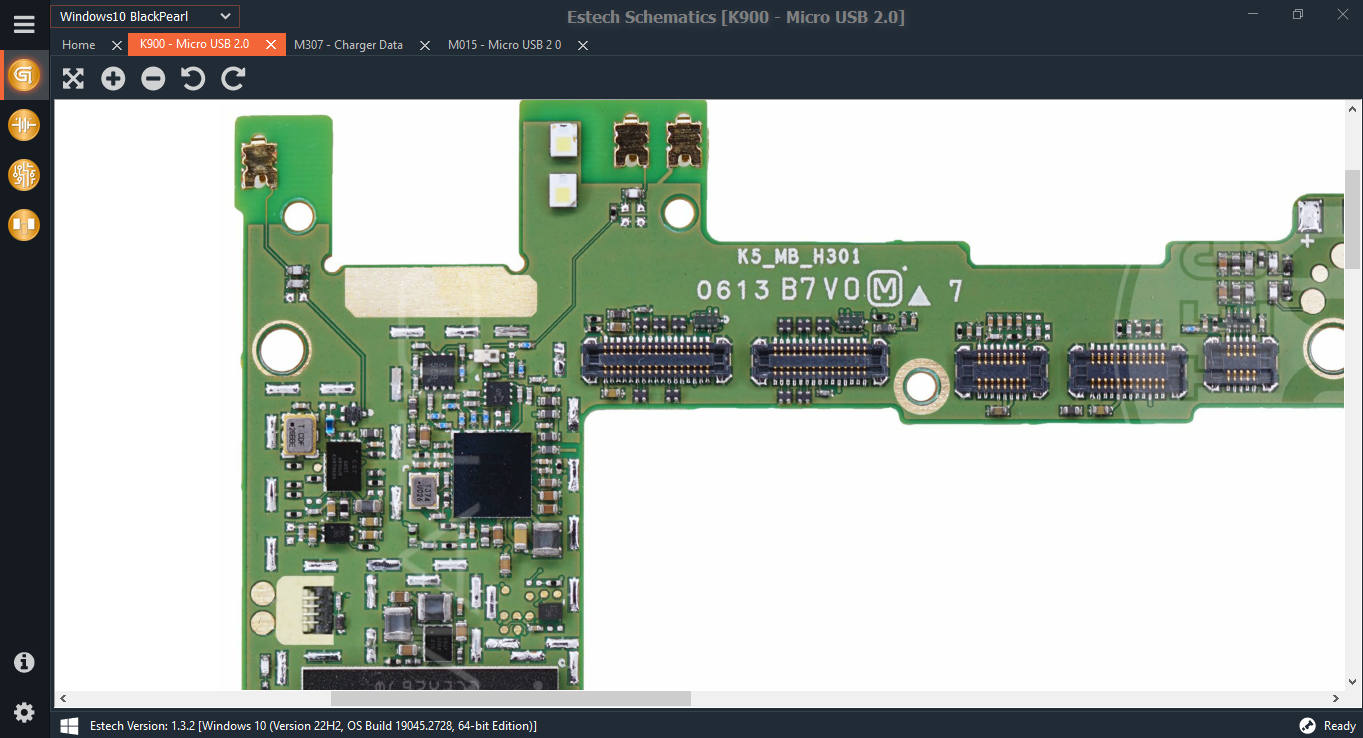Click the horizontal scrollbar thumb
1363x738 pixels.
(510, 698)
